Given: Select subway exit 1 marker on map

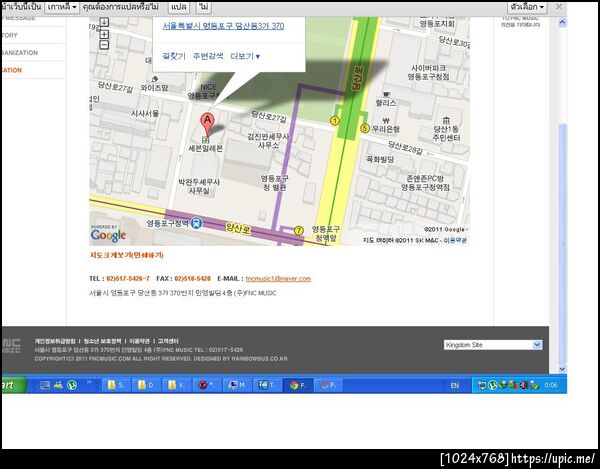Looking at the screenshot, I should click(x=335, y=121).
